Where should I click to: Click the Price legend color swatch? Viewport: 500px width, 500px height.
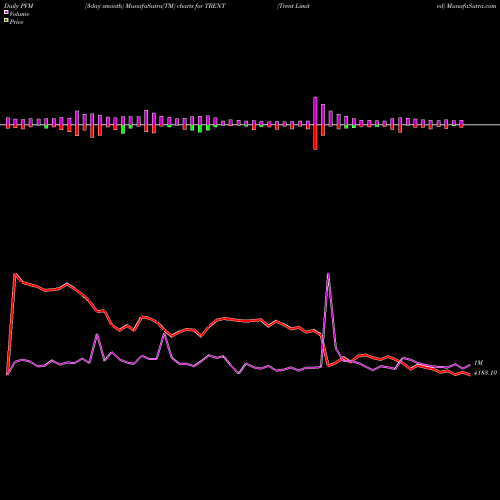(x=6, y=21)
